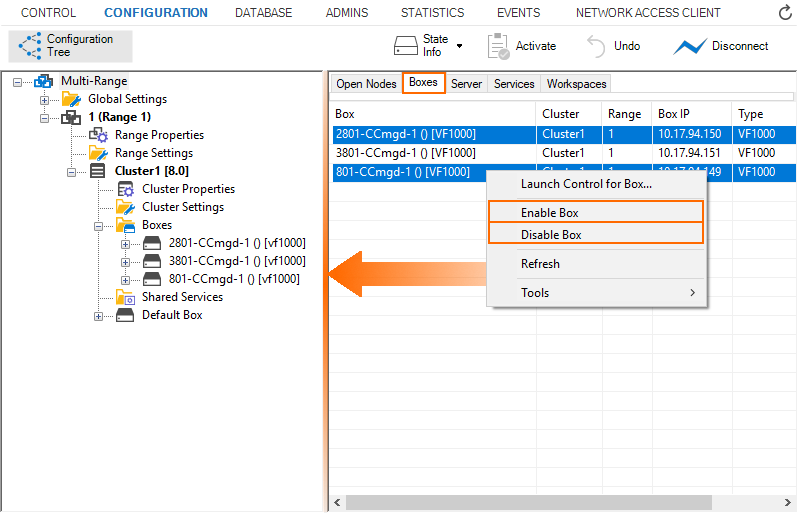Choose Refresh from context menu
Viewport: 797px width, 513px height.
(x=596, y=264)
